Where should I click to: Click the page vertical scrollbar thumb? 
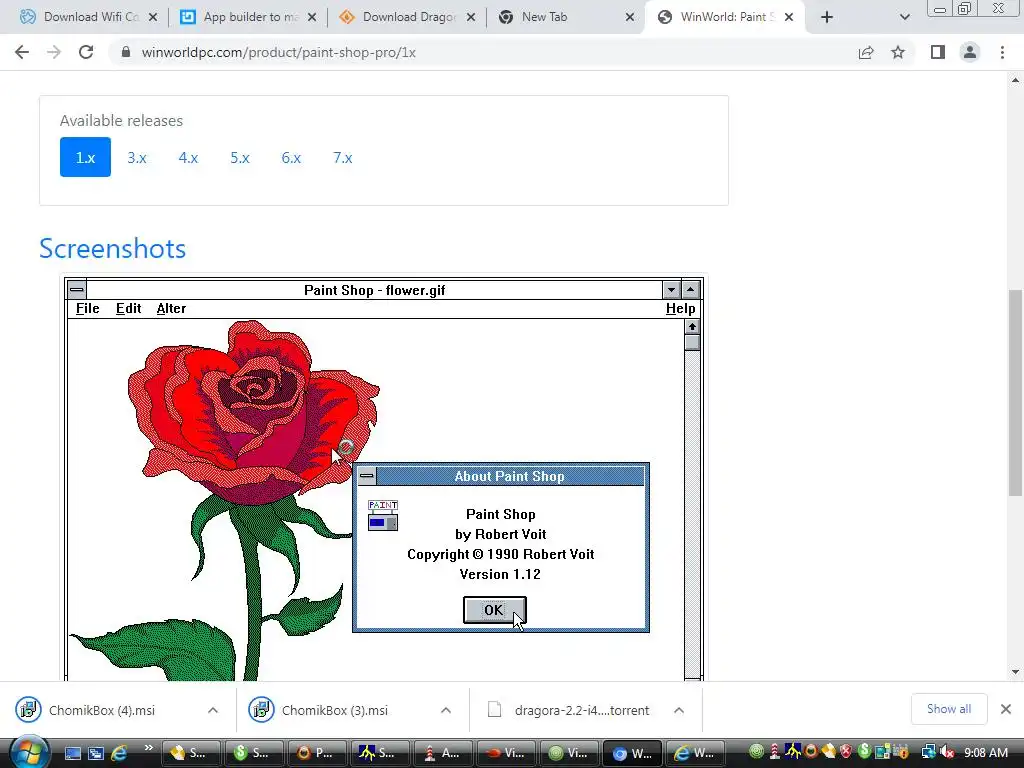tap(1015, 392)
